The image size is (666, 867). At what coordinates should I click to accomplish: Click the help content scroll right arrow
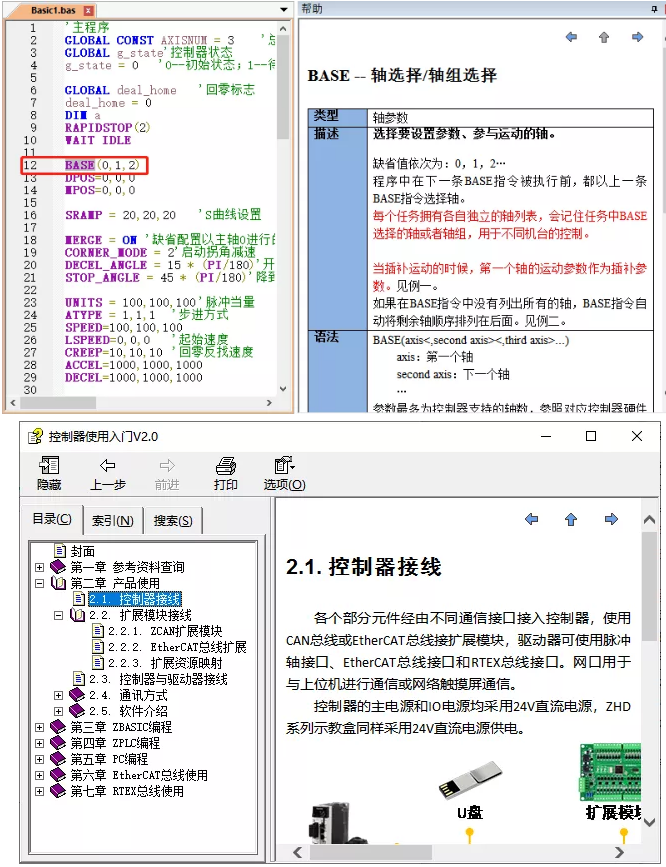[619, 853]
